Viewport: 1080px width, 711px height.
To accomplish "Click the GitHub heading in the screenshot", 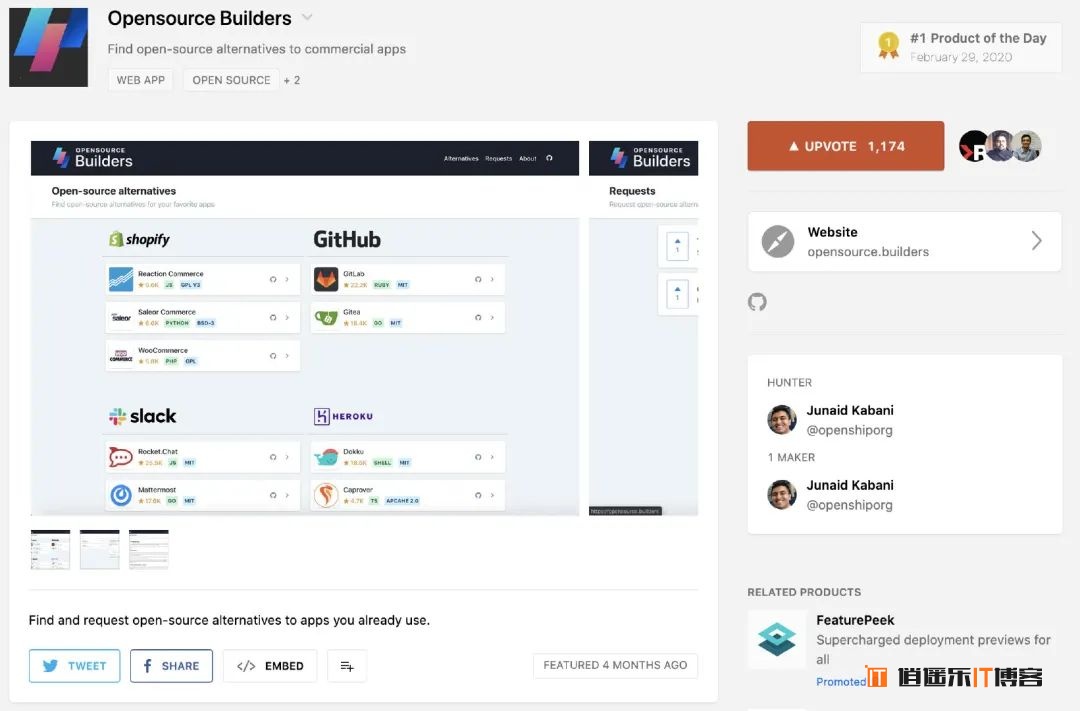I will click(346, 239).
